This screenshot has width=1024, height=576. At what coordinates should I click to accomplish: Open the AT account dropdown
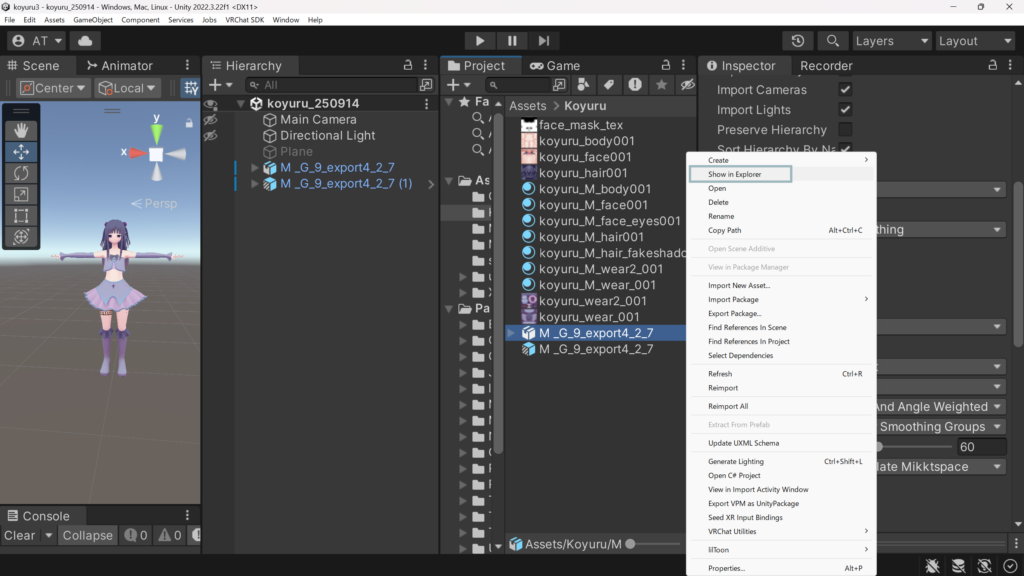[37, 40]
